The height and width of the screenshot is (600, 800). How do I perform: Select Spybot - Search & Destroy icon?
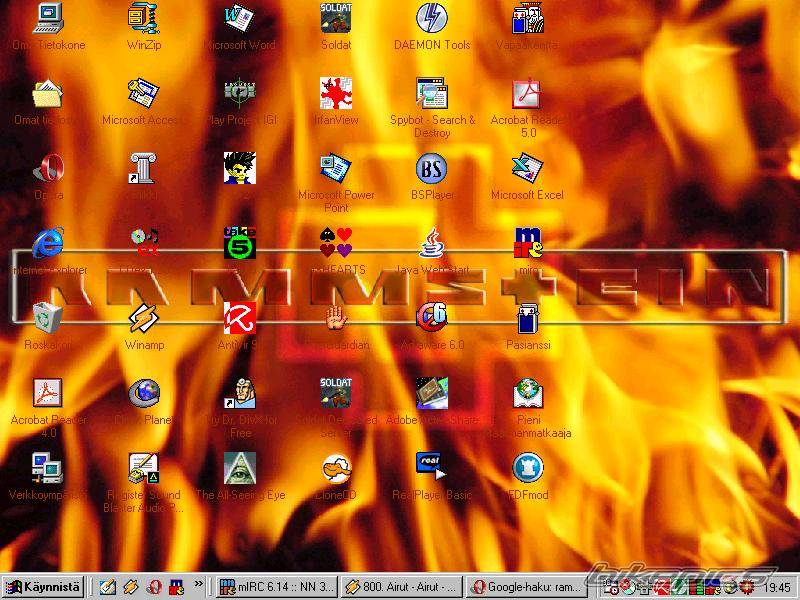point(432,93)
